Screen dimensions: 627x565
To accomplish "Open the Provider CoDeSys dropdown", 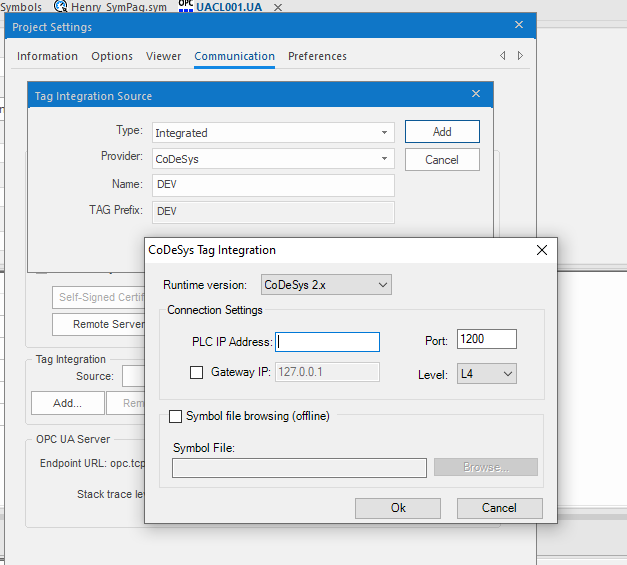I will (273, 158).
